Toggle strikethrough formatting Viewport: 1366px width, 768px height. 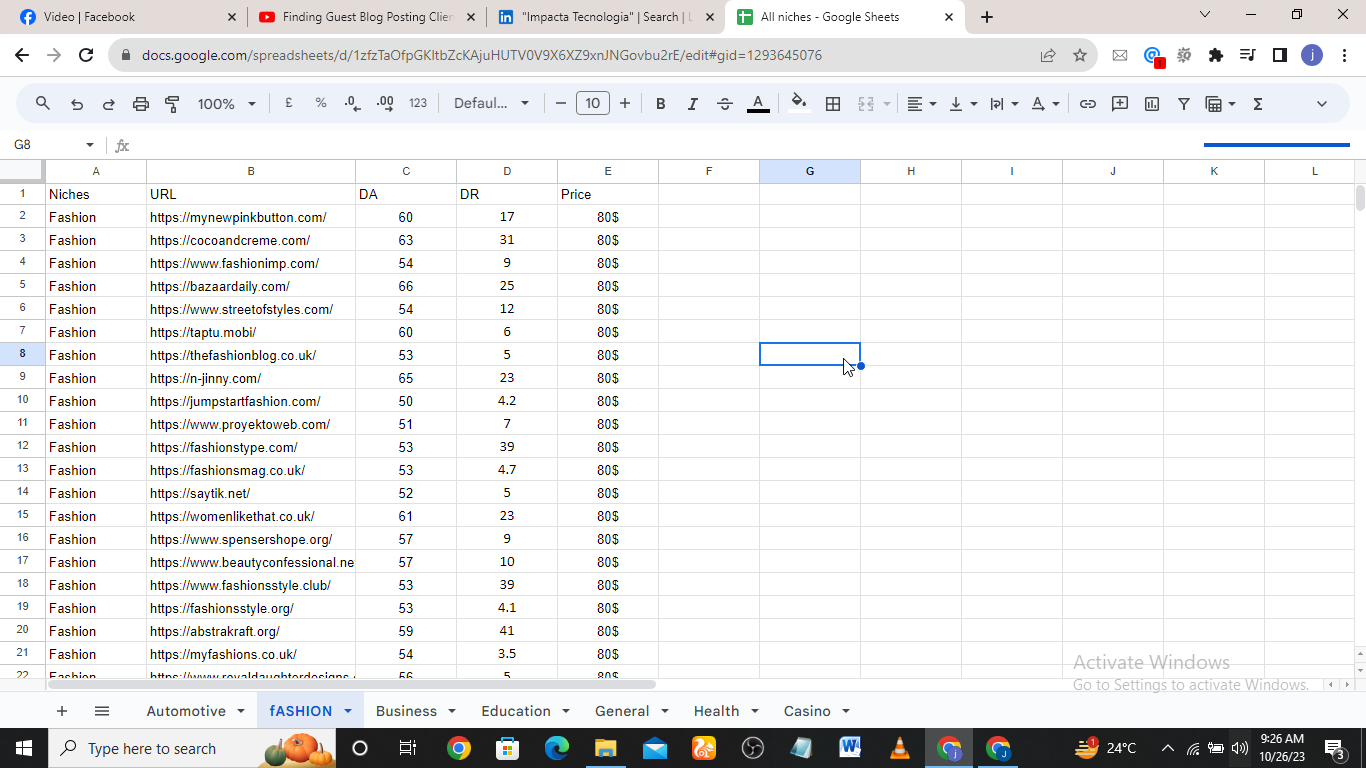coord(725,104)
